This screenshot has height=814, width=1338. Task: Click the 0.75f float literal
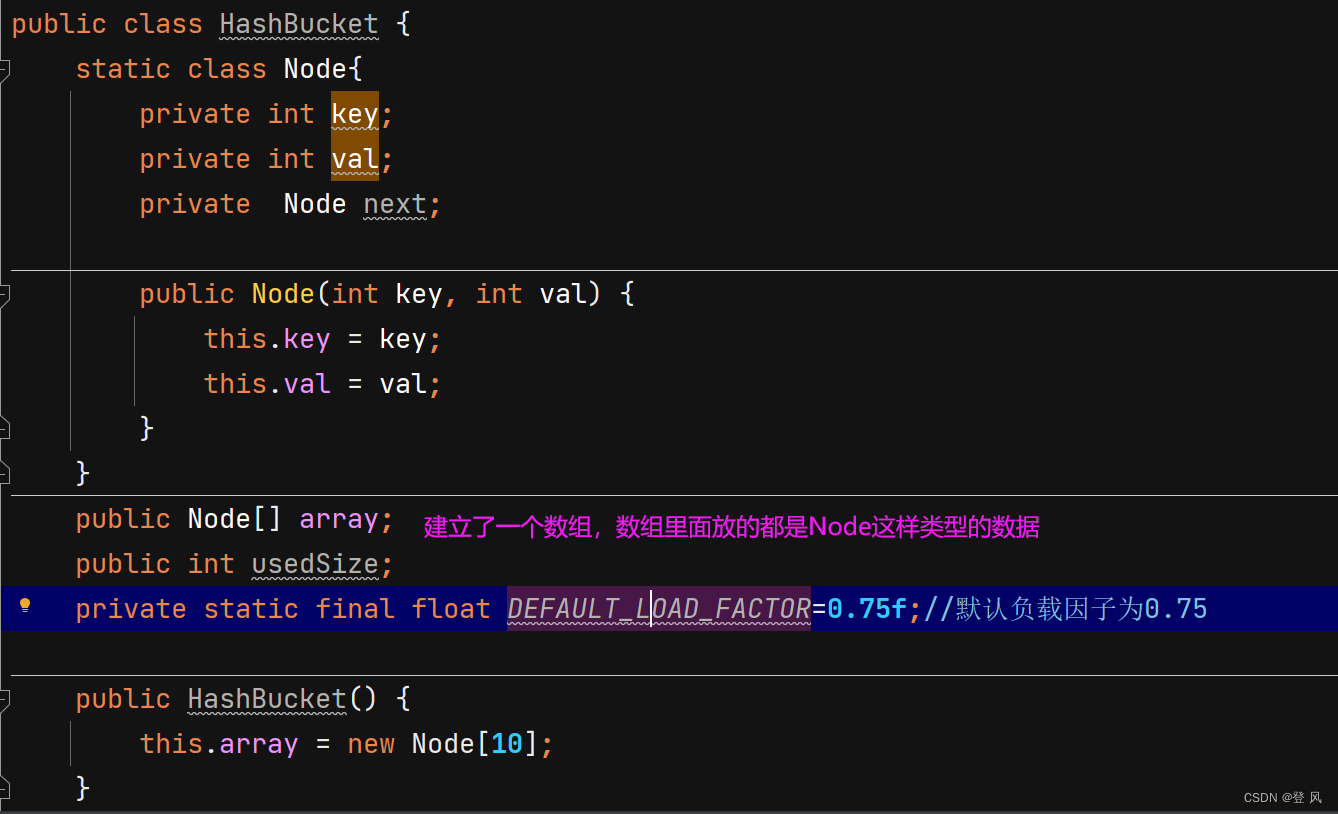[x=867, y=608]
